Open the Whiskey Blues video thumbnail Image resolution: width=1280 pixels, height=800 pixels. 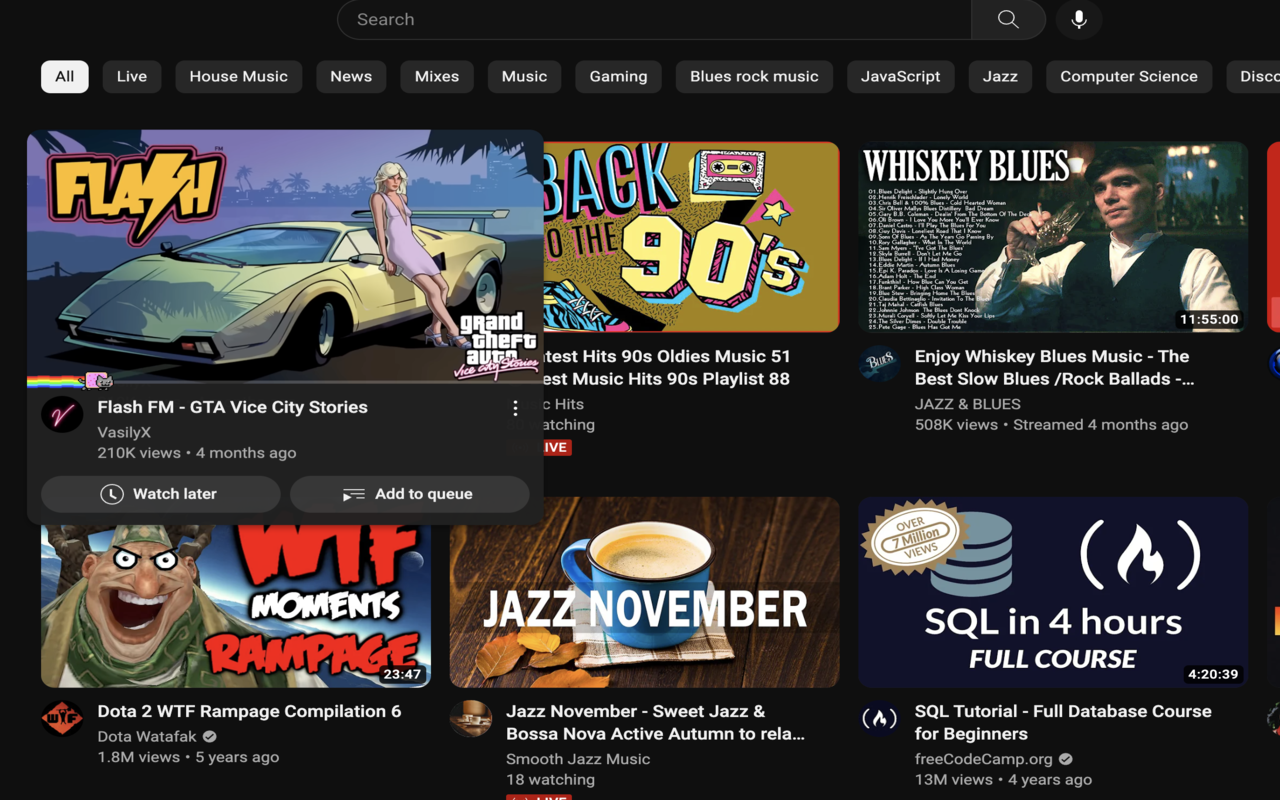(1053, 237)
